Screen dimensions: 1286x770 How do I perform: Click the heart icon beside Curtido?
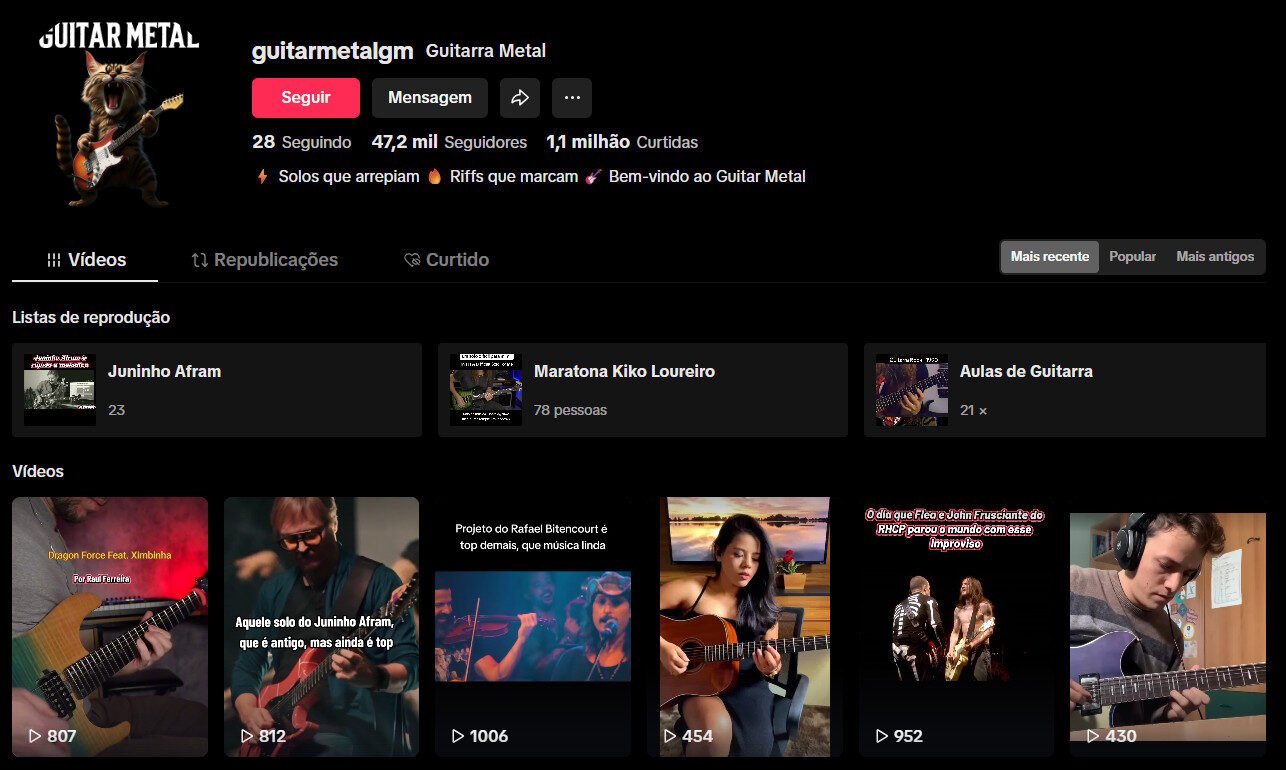click(x=411, y=259)
